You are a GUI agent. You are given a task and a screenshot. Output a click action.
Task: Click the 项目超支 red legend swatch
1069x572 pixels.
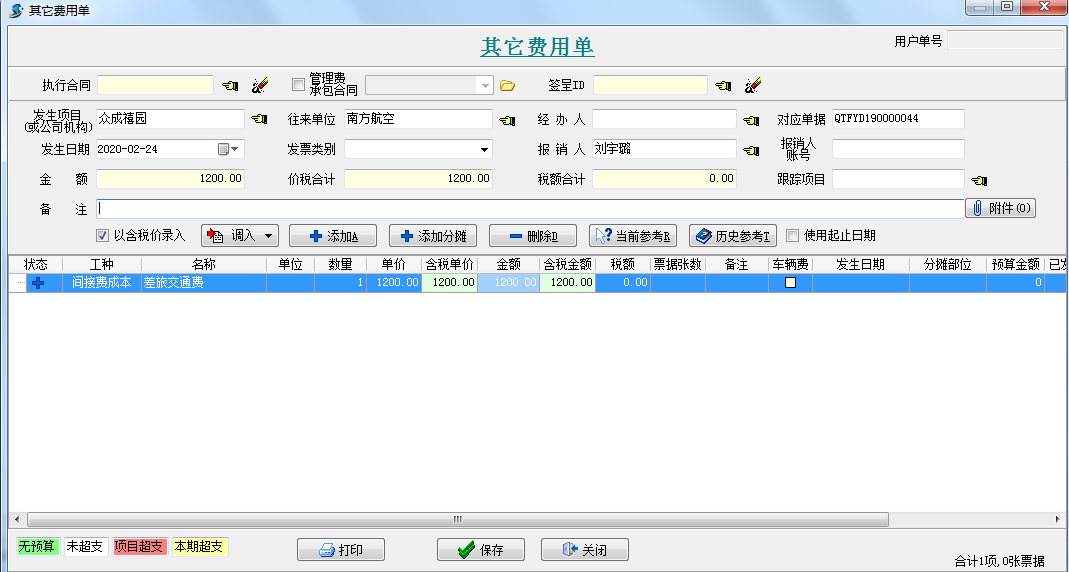139,547
